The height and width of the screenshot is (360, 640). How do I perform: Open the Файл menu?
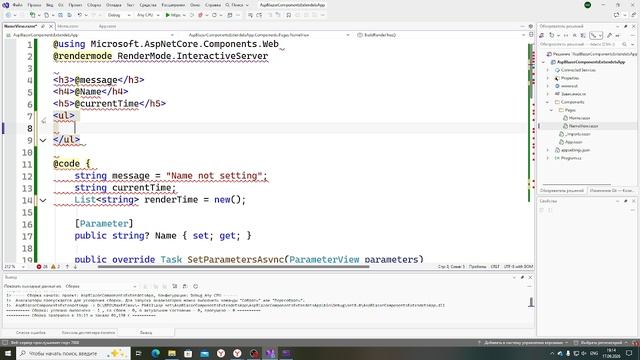[x=18, y=5]
